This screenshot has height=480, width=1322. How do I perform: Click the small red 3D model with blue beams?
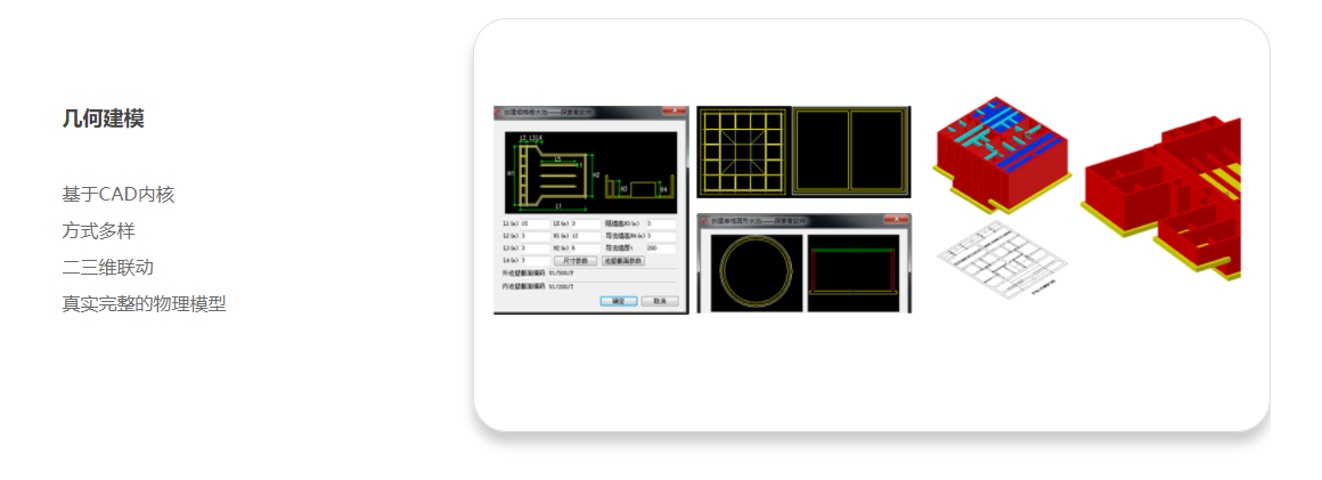1002,152
